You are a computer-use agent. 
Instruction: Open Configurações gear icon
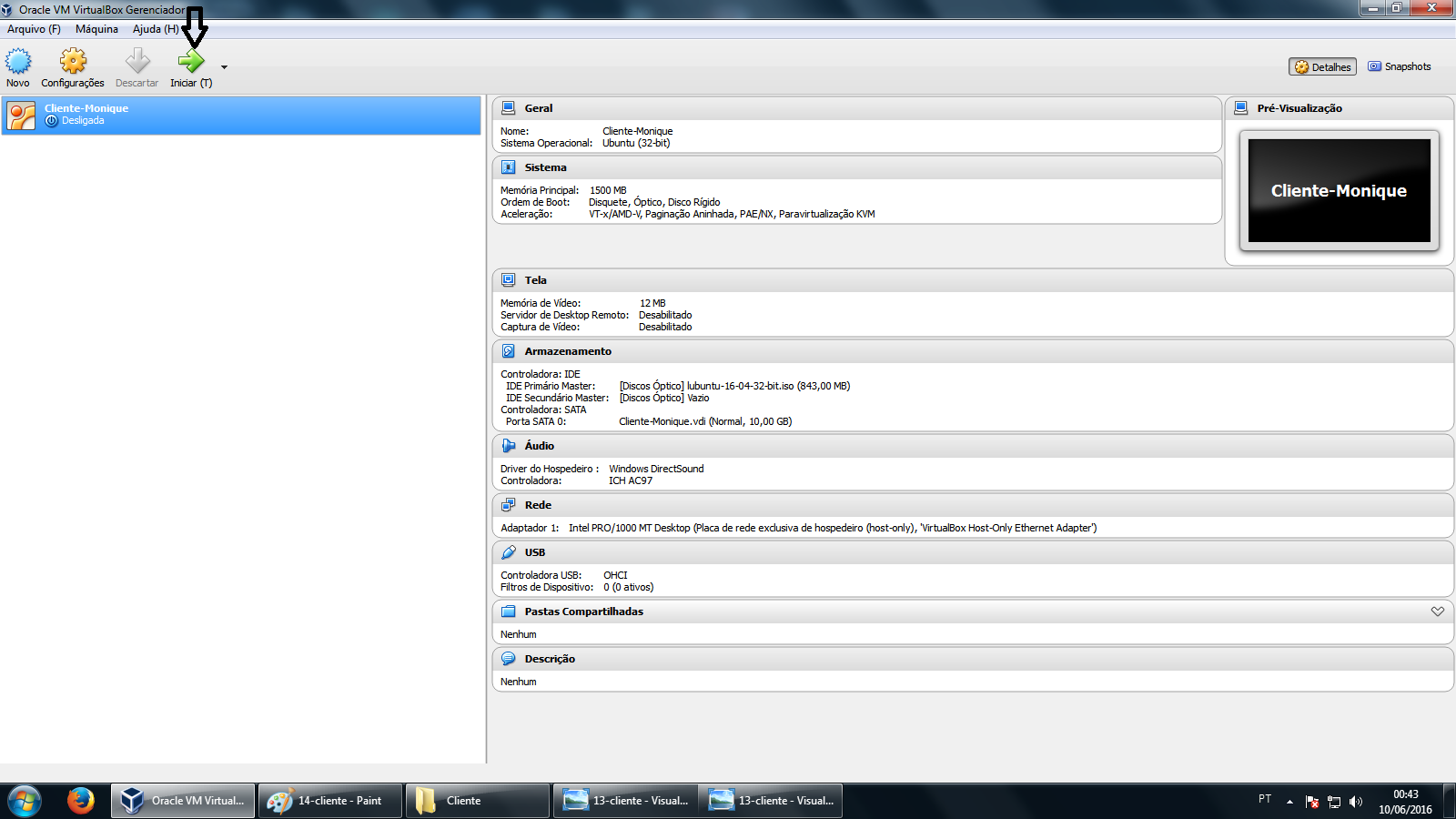coord(73,61)
